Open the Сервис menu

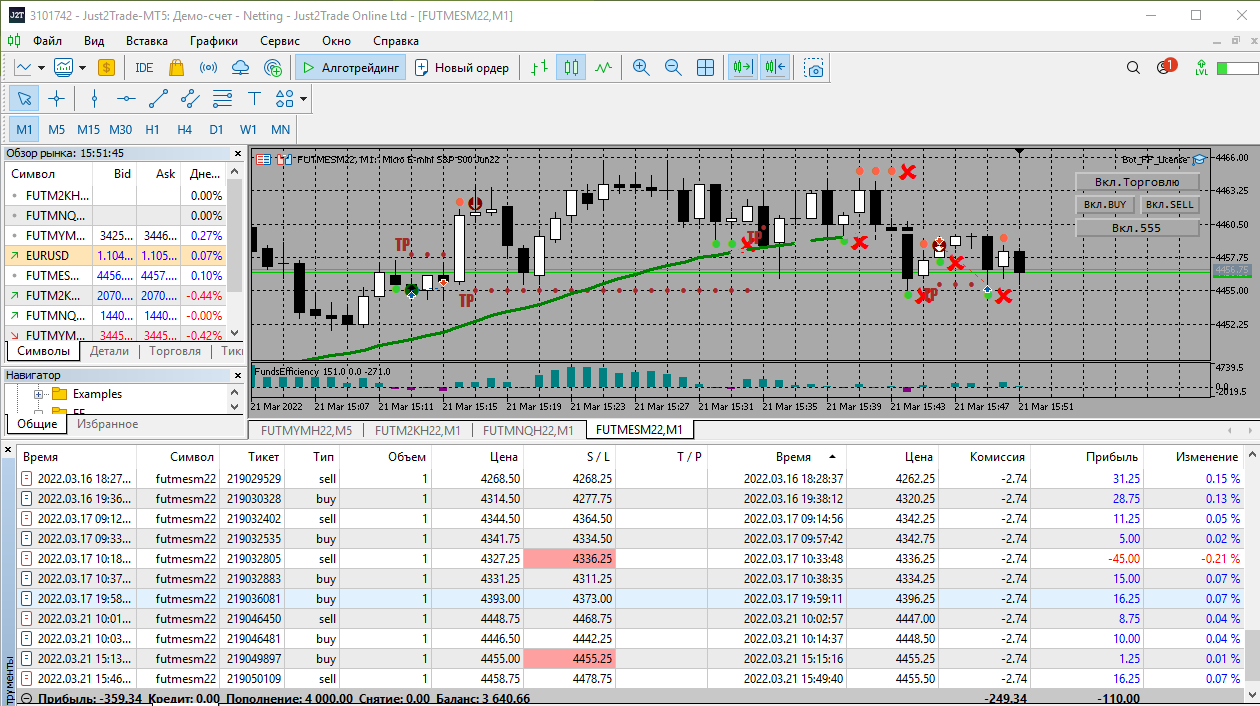[279, 41]
